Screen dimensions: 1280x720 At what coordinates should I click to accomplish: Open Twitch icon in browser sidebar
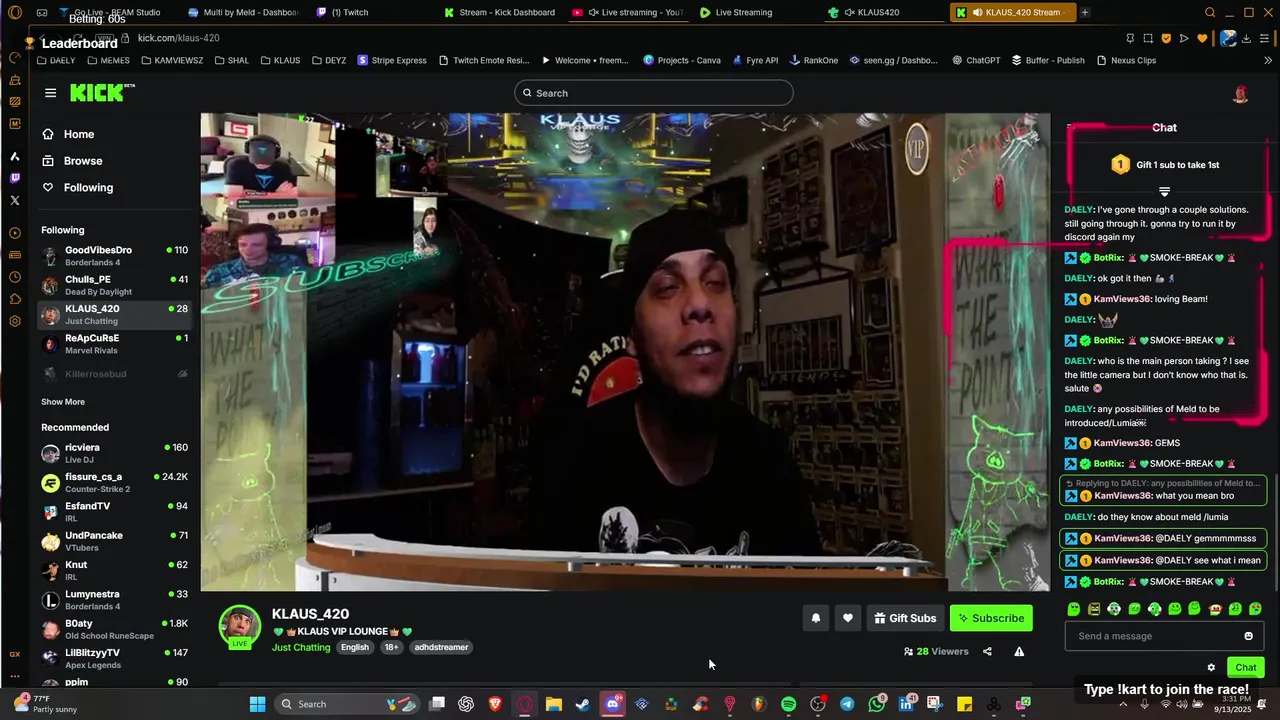pyautogui.click(x=15, y=178)
